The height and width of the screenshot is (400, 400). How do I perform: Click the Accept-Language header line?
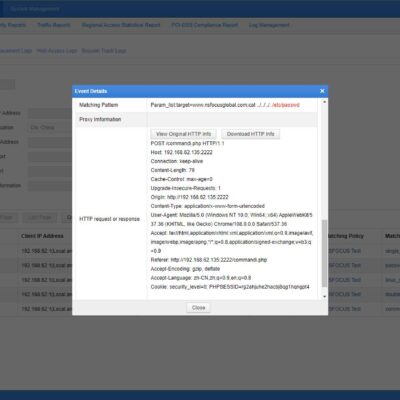[201, 278]
